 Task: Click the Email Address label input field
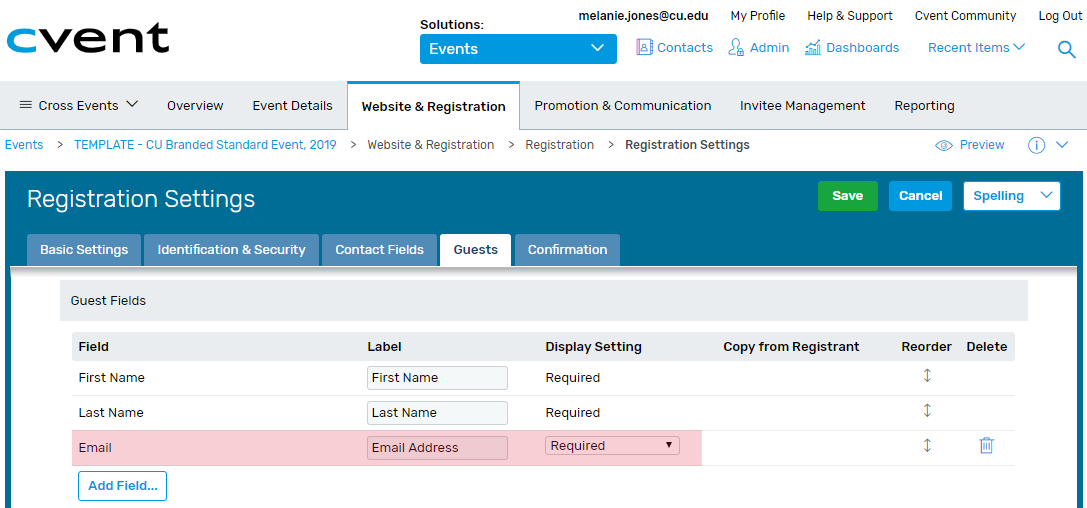[437, 448]
